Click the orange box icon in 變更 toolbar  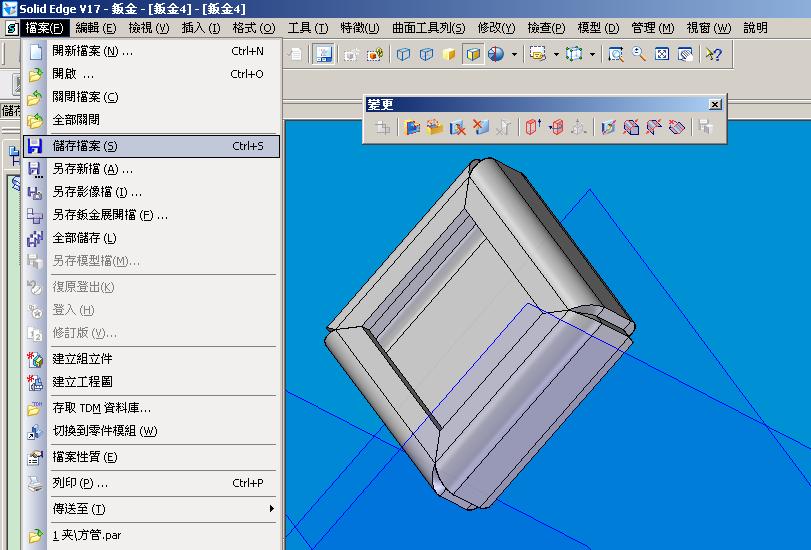434,127
